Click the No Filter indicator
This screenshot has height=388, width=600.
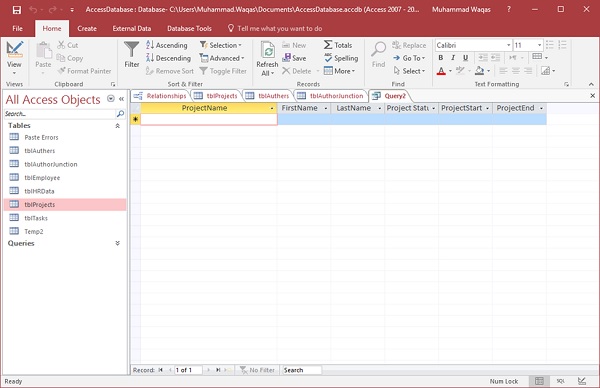[x=257, y=370]
